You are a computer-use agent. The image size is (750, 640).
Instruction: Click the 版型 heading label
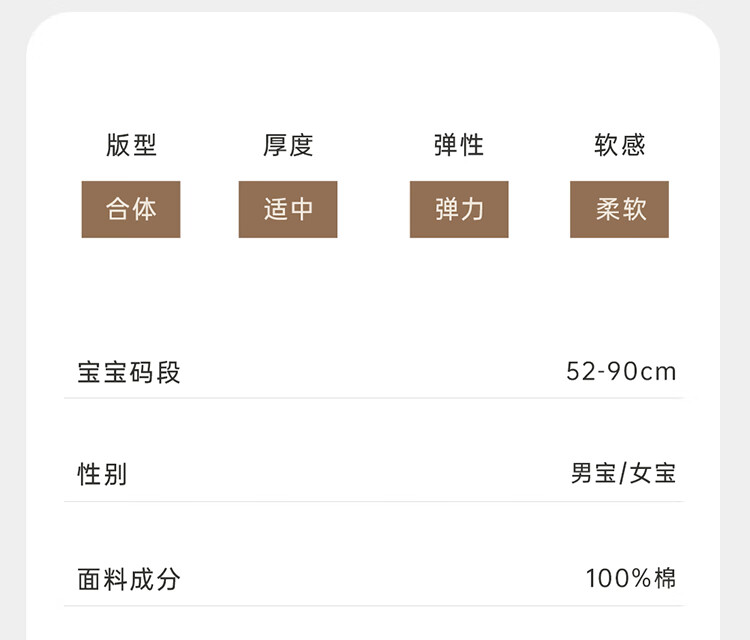[131, 146]
